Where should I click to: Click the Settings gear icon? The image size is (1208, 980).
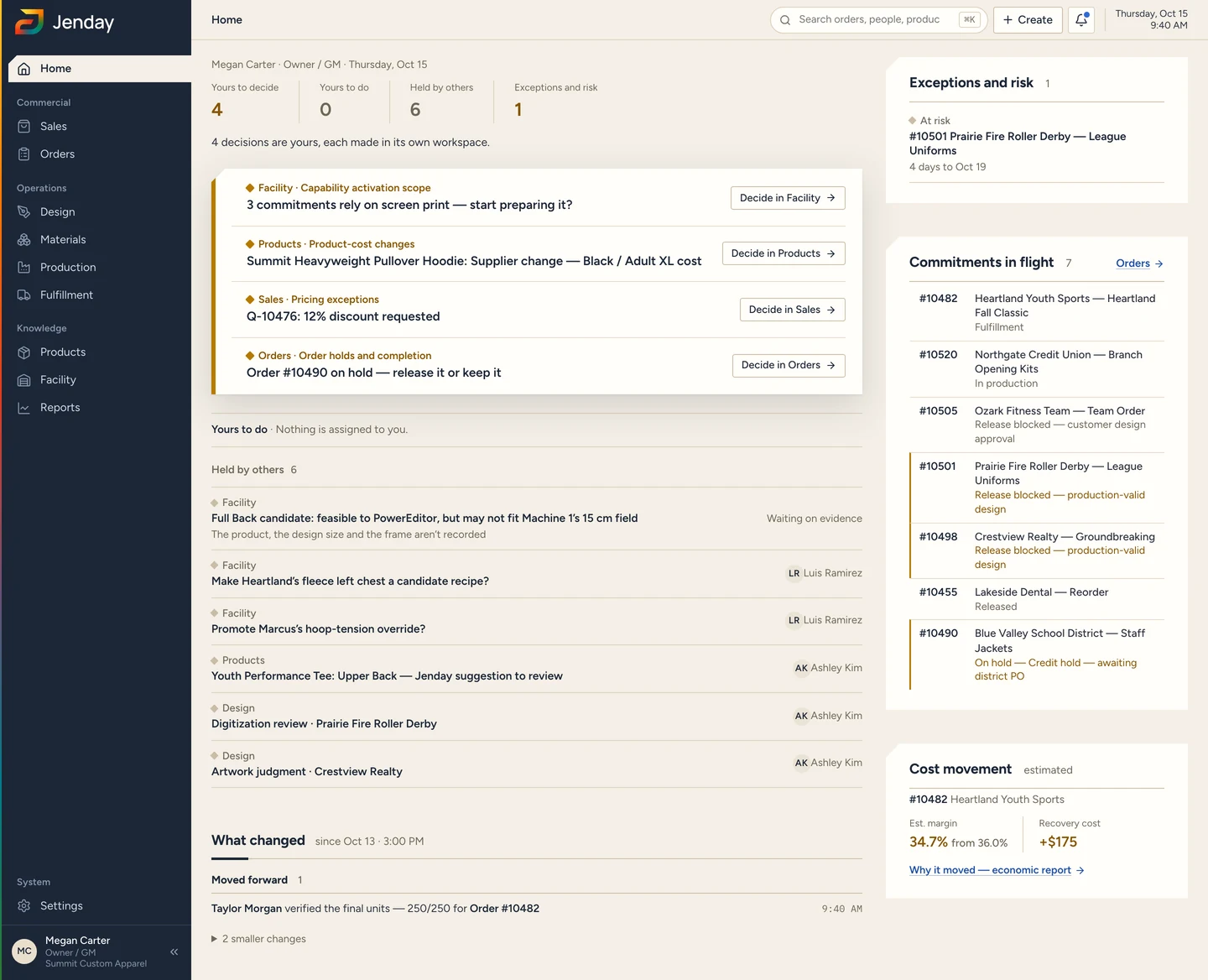tap(24, 906)
